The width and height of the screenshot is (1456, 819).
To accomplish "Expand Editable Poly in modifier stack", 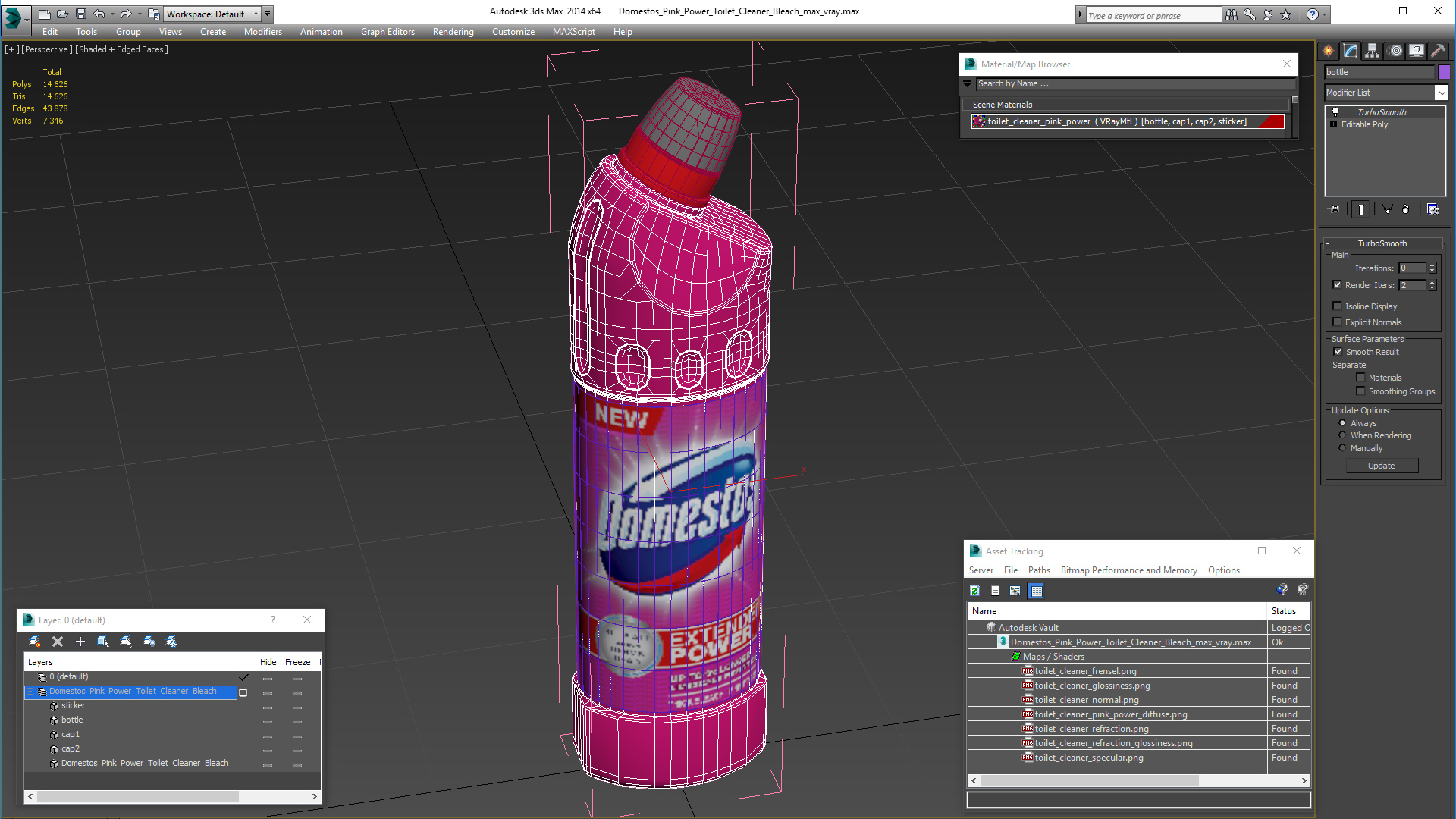I will (1334, 124).
